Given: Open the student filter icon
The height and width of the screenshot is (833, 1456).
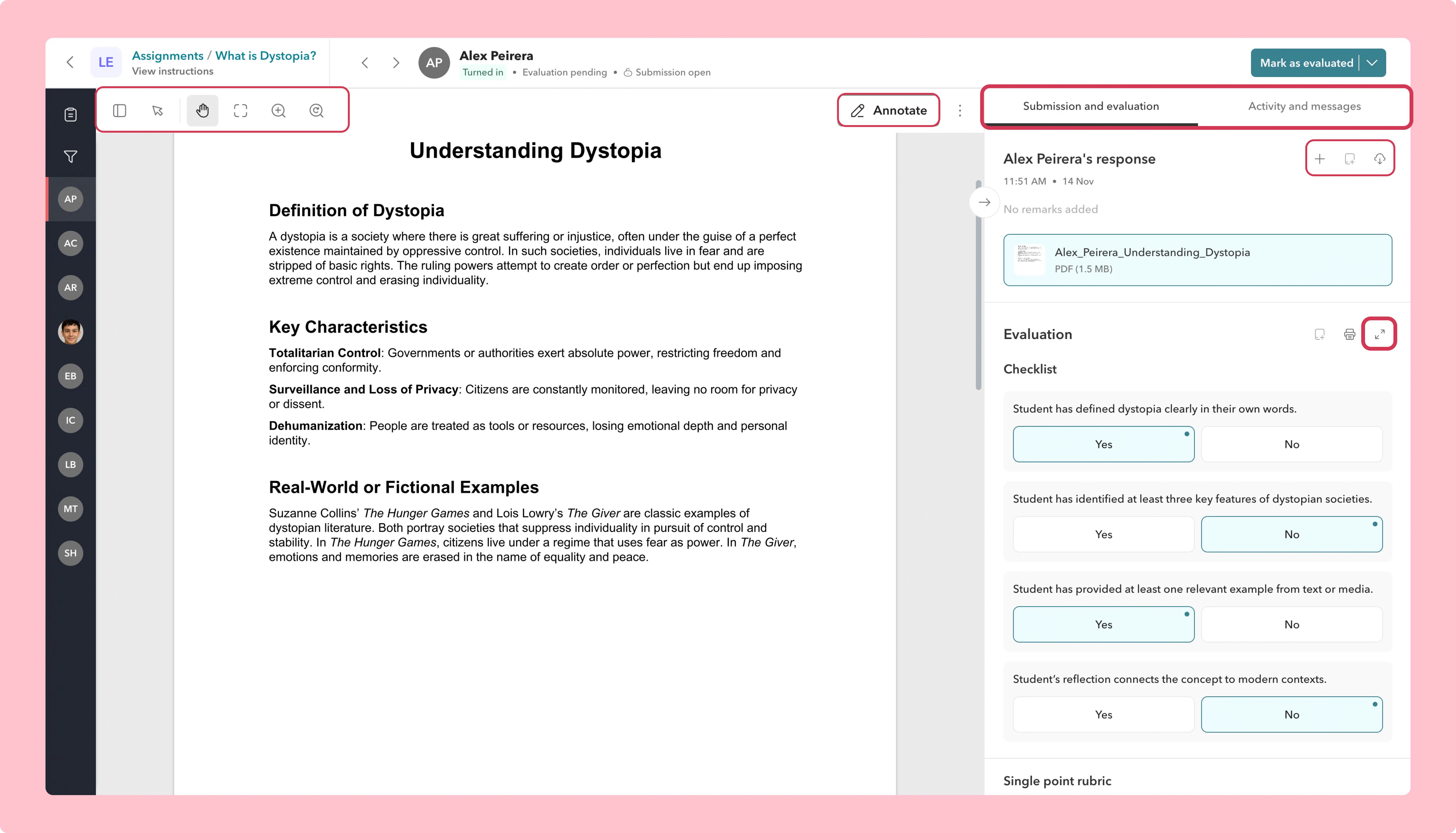Looking at the screenshot, I should click(x=70, y=156).
